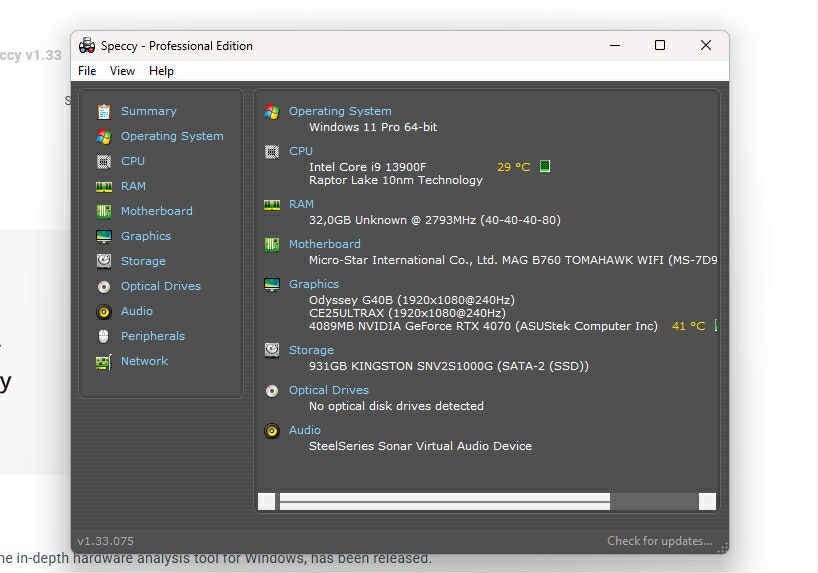Click the horizontal scrollbar left arrow

267,502
